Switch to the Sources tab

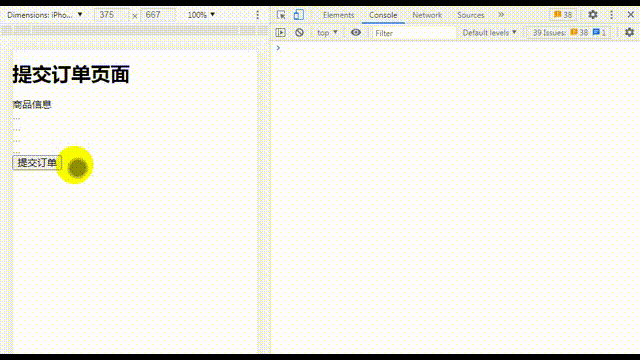(x=470, y=15)
